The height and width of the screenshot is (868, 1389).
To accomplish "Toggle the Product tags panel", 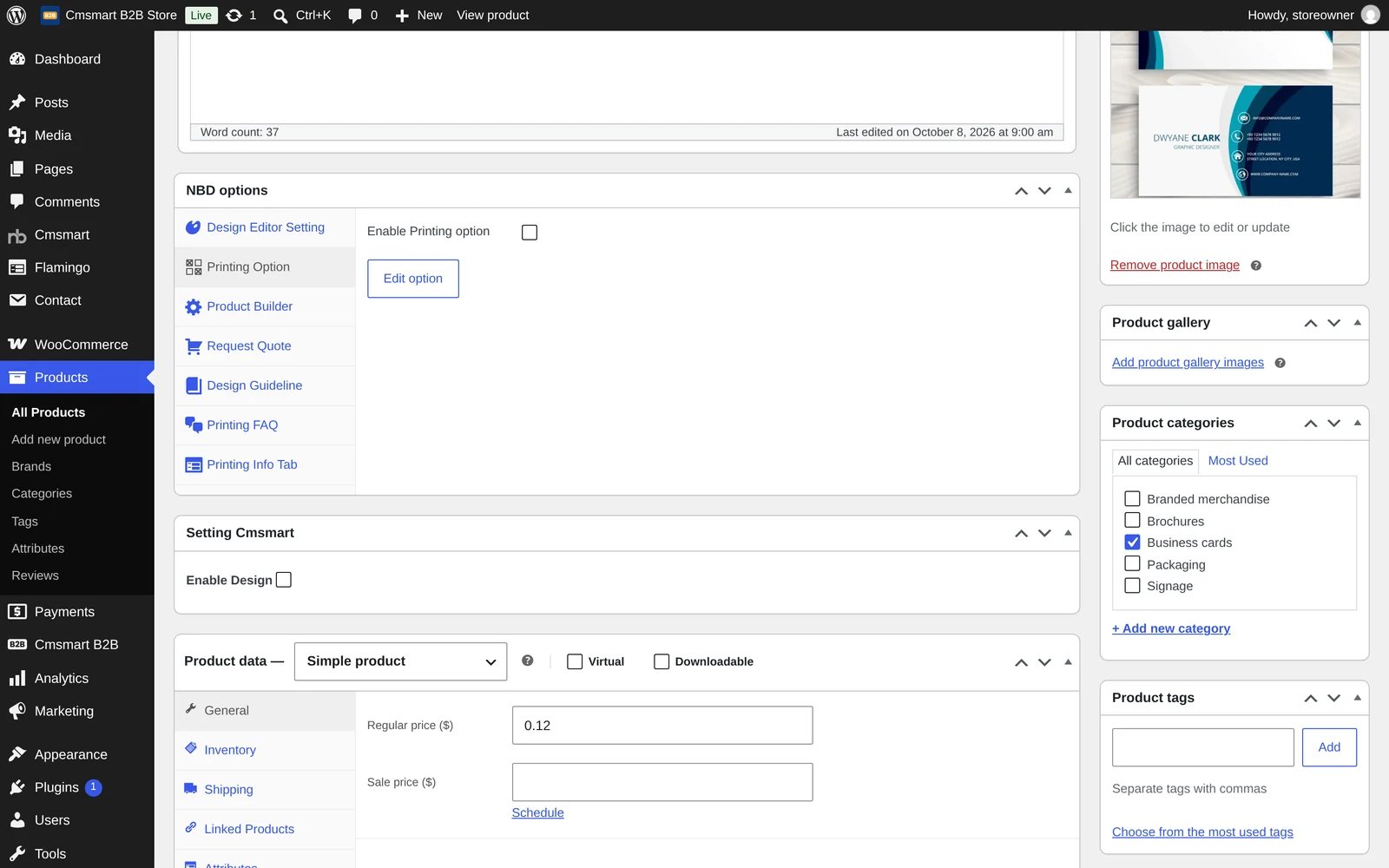I will (1357, 698).
